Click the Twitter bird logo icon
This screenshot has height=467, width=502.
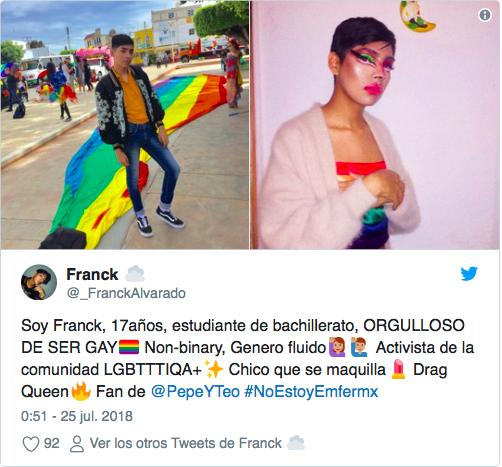point(469,274)
